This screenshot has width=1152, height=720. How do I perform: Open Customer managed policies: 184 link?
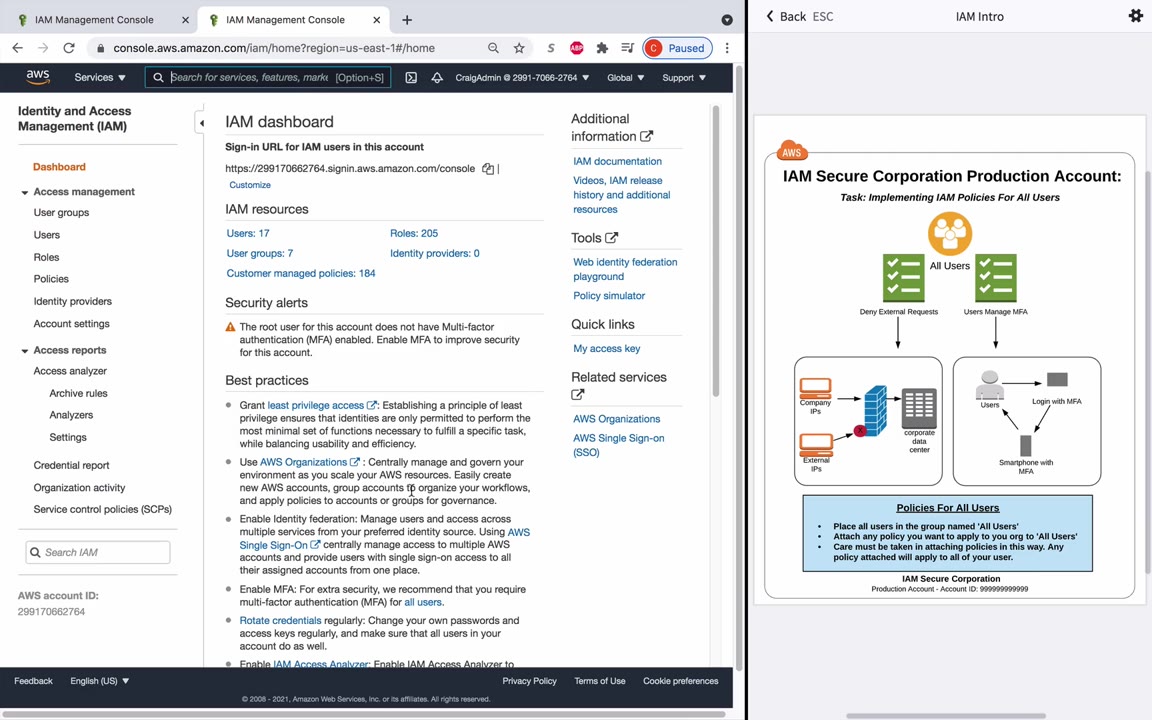(300, 273)
